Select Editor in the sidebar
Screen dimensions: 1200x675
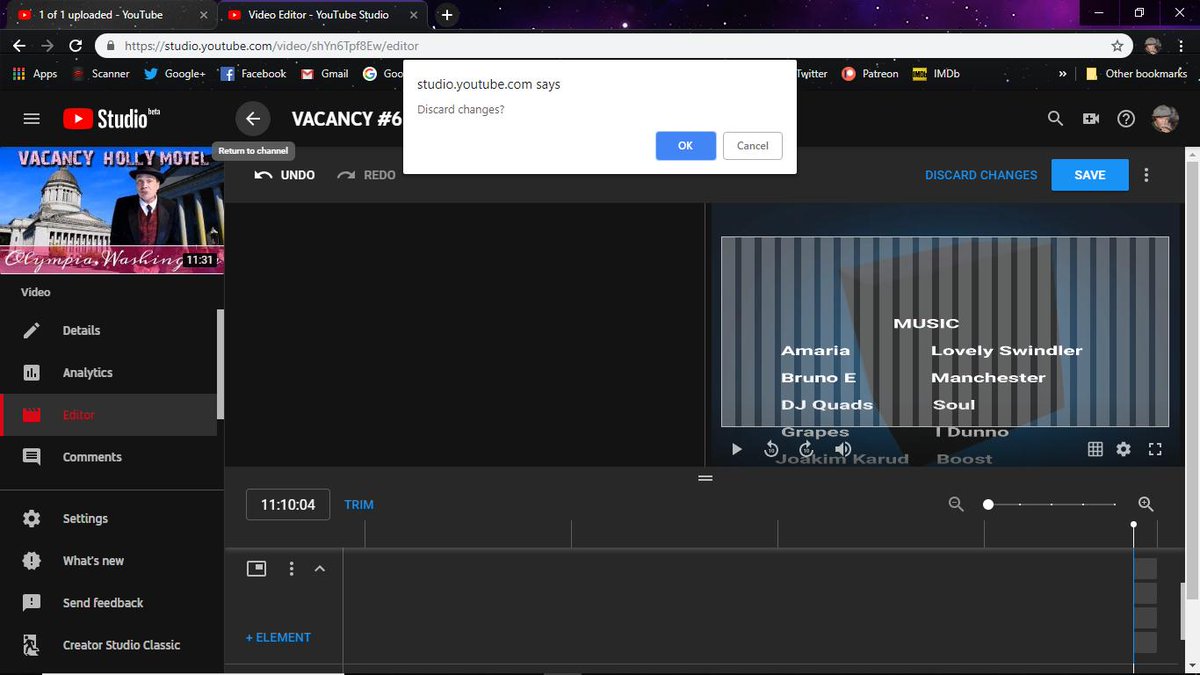point(110,415)
